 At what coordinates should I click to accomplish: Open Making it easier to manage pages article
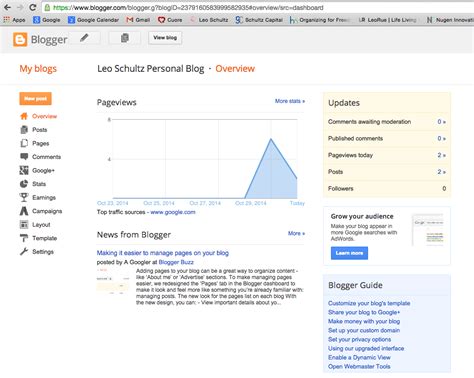(163, 253)
